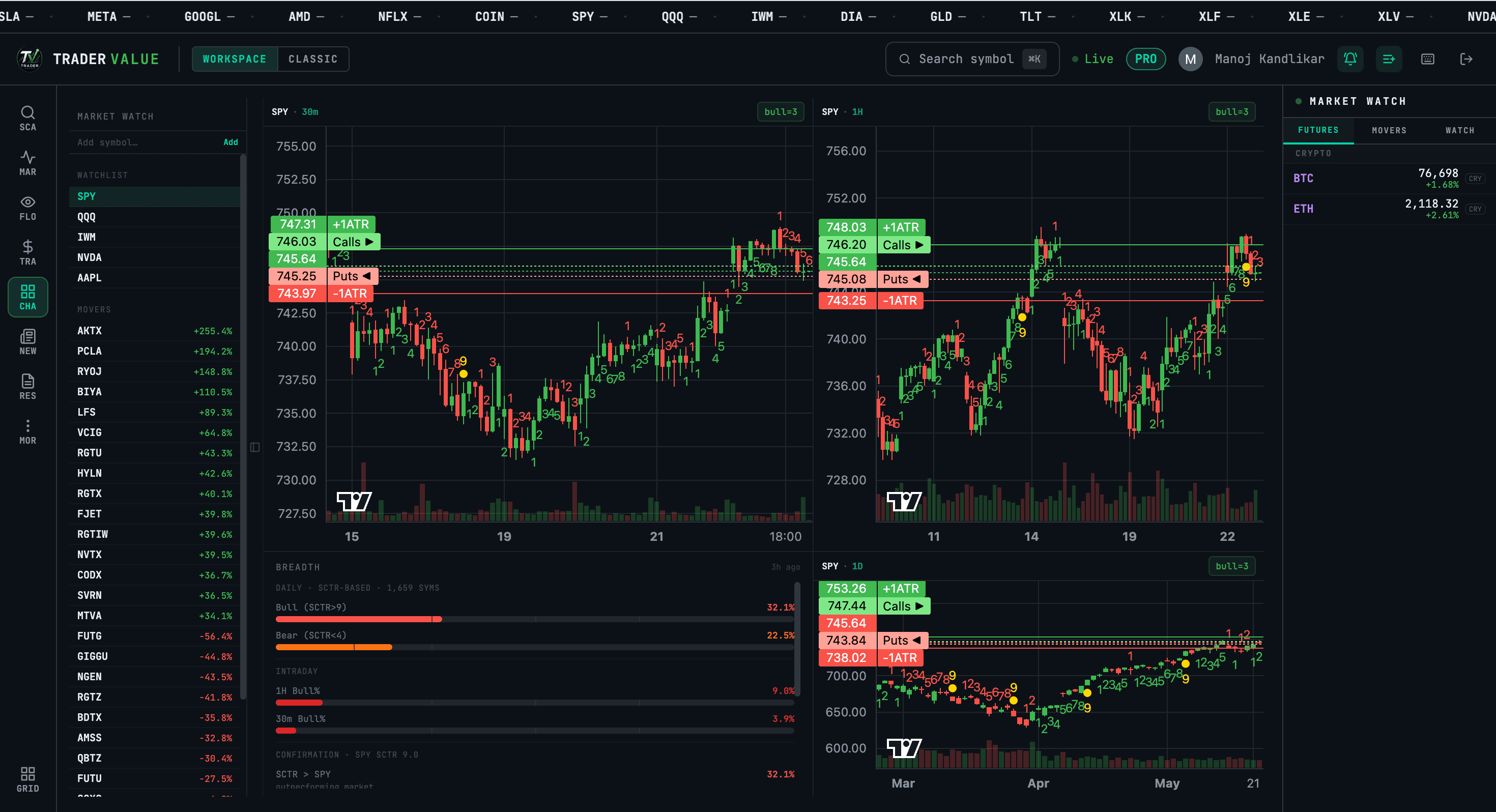The image size is (1496, 812).
Task: Open the TRA trade dollar icon
Action: [x=27, y=252]
